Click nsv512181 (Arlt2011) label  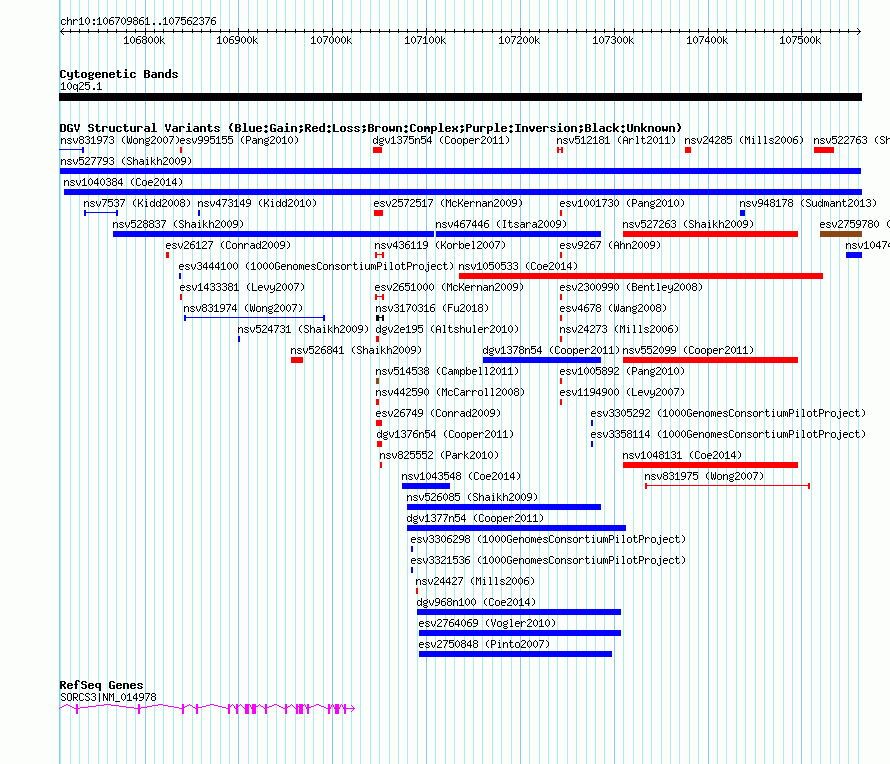point(616,140)
